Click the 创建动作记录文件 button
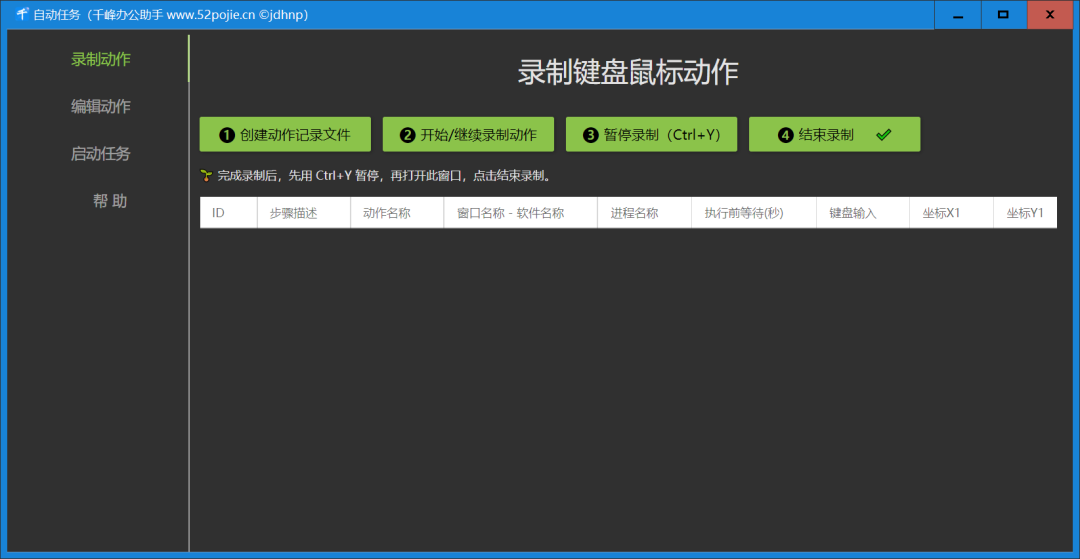Screen dimensions: 1080x559 285,134
